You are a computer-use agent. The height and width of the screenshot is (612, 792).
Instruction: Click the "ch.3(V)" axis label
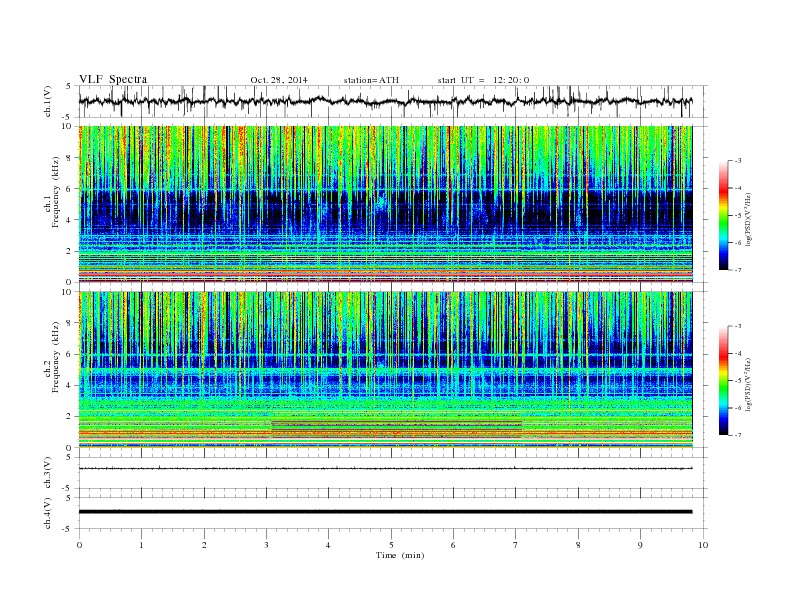[x=48, y=473]
